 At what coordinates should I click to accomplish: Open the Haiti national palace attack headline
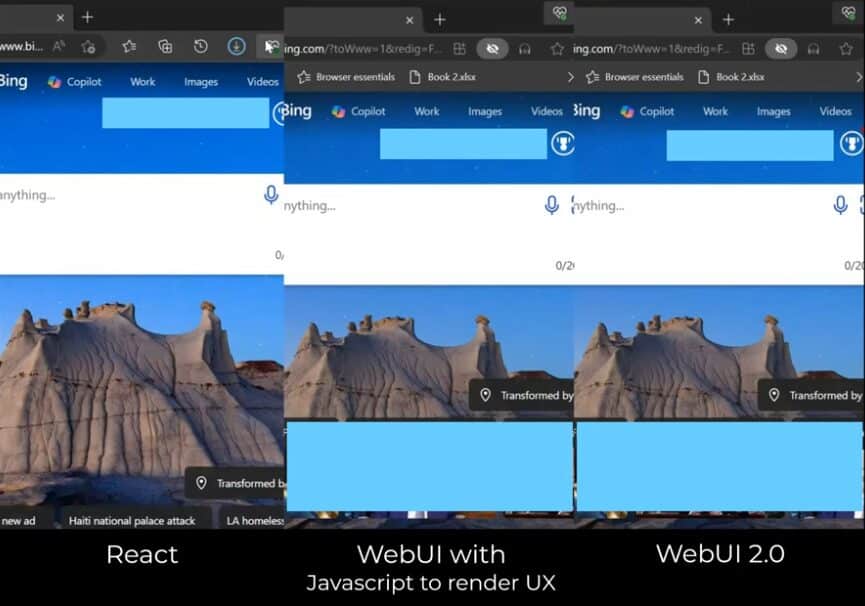click(x=132, y=521)
